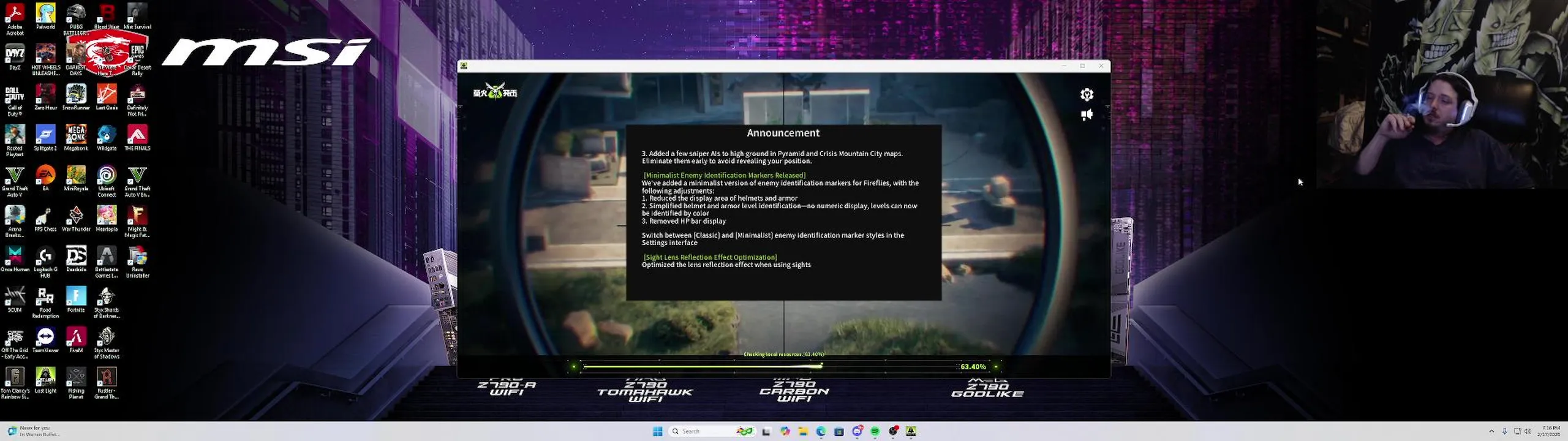Open Hot Wheels Unleashed desktop shortcut
The image size is (1568, 441).
(45, 59)
